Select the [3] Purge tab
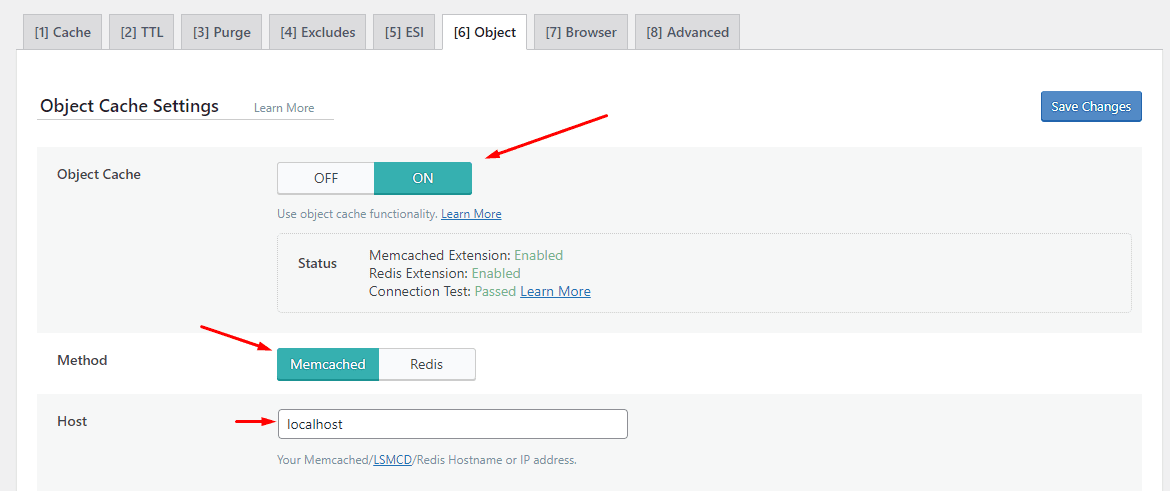Image resolution: width=1170 pixels, height=491 pixels. [x=222, y=32]
